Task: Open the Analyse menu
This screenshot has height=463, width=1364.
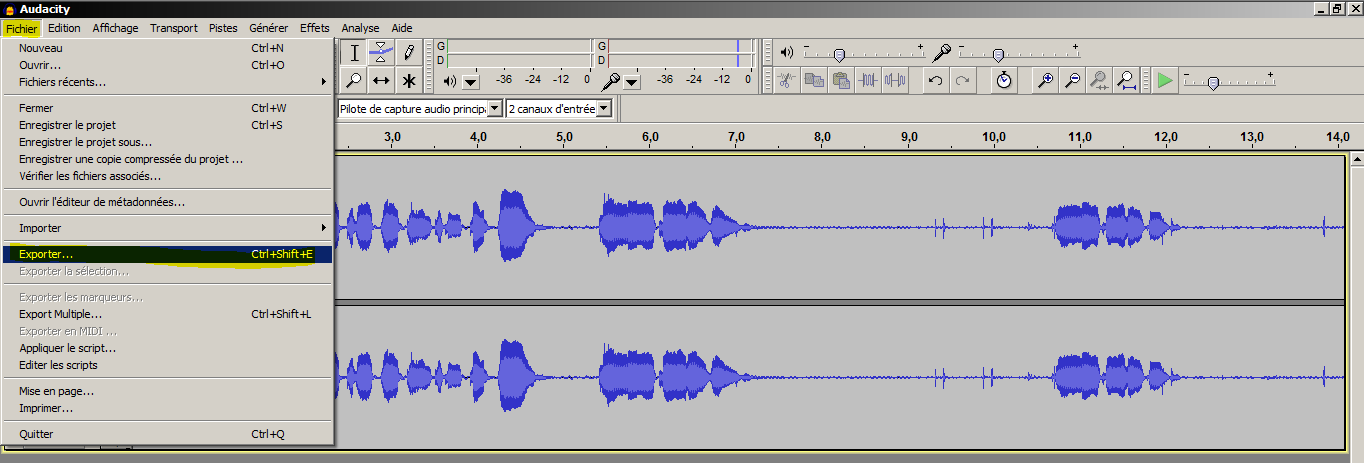Action: pyautogui.click(x=360, y=28)
